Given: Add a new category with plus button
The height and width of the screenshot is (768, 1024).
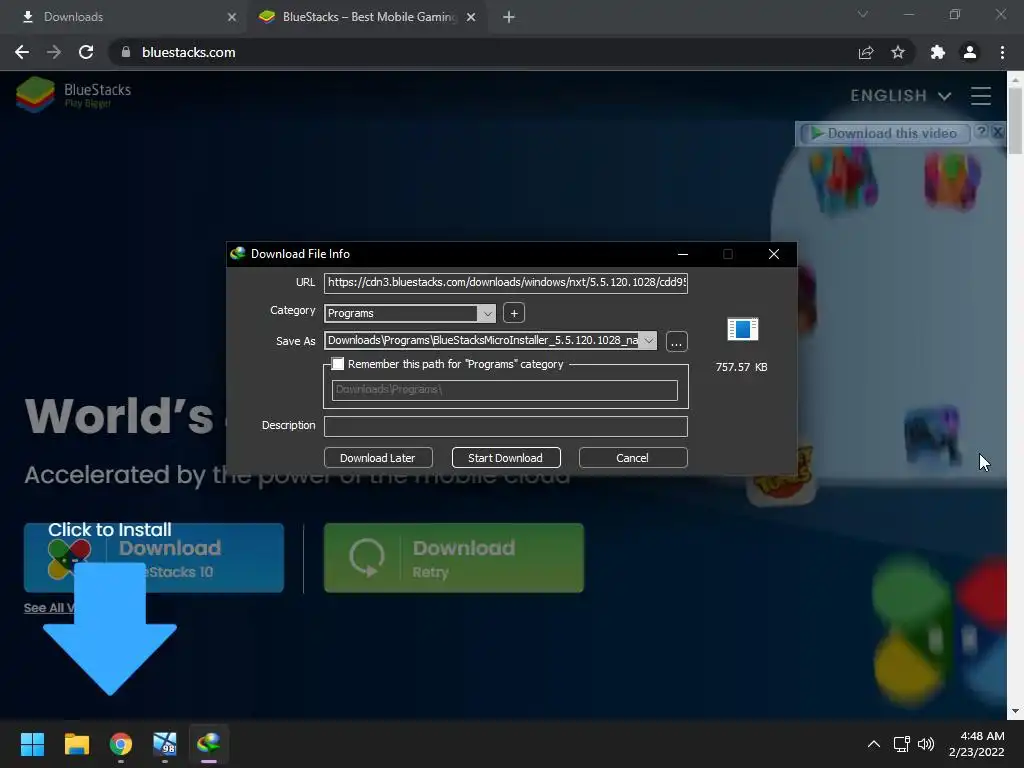Looking at the screenshot, I should [x=514, y=313].
